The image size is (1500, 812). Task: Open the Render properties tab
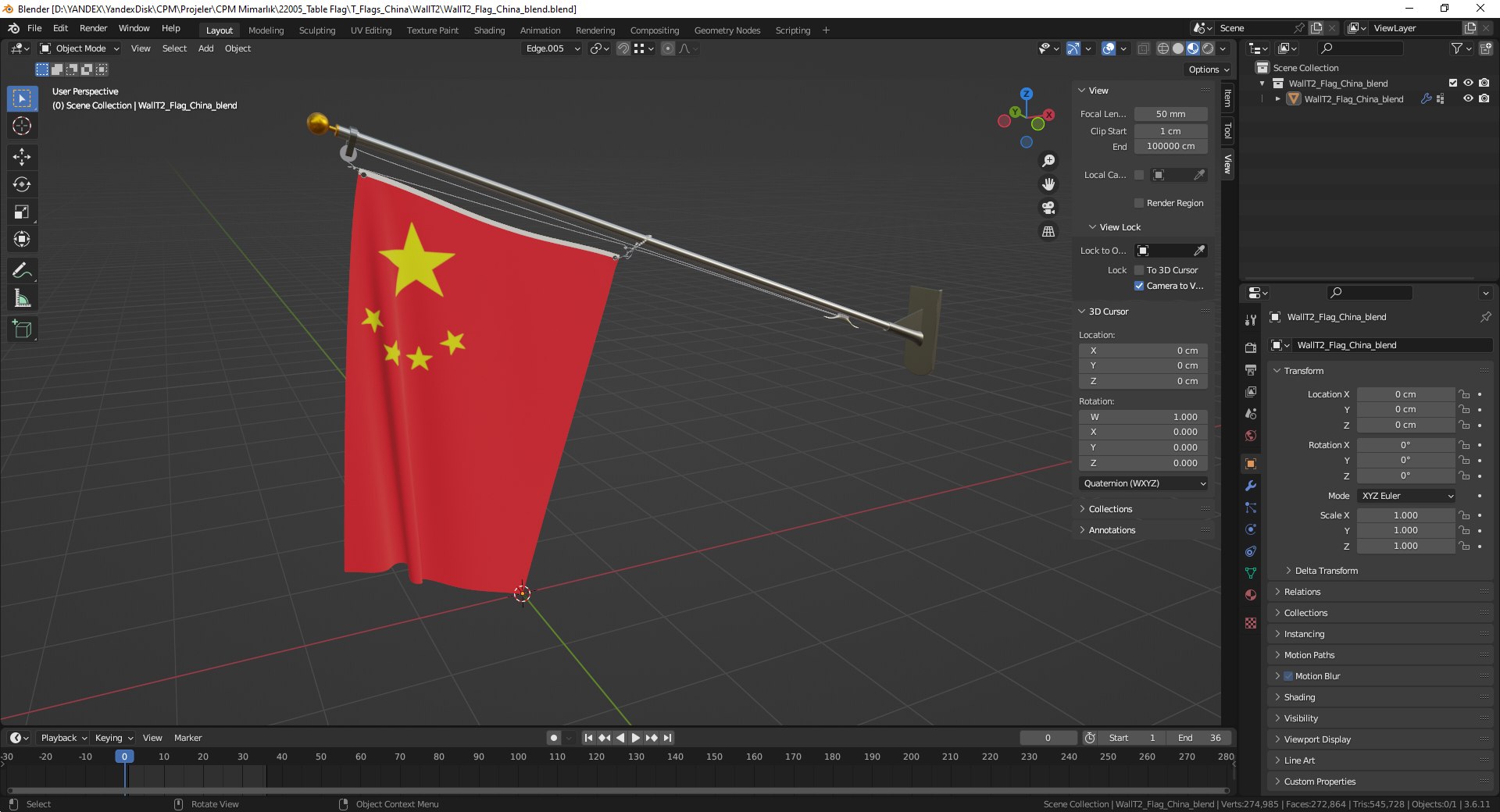coord(1251,347)
